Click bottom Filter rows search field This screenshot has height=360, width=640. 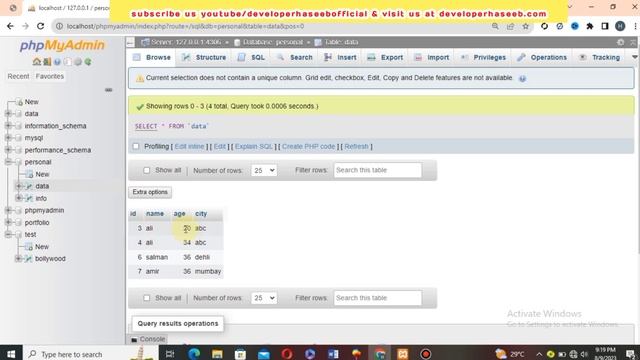coord(378,298)
